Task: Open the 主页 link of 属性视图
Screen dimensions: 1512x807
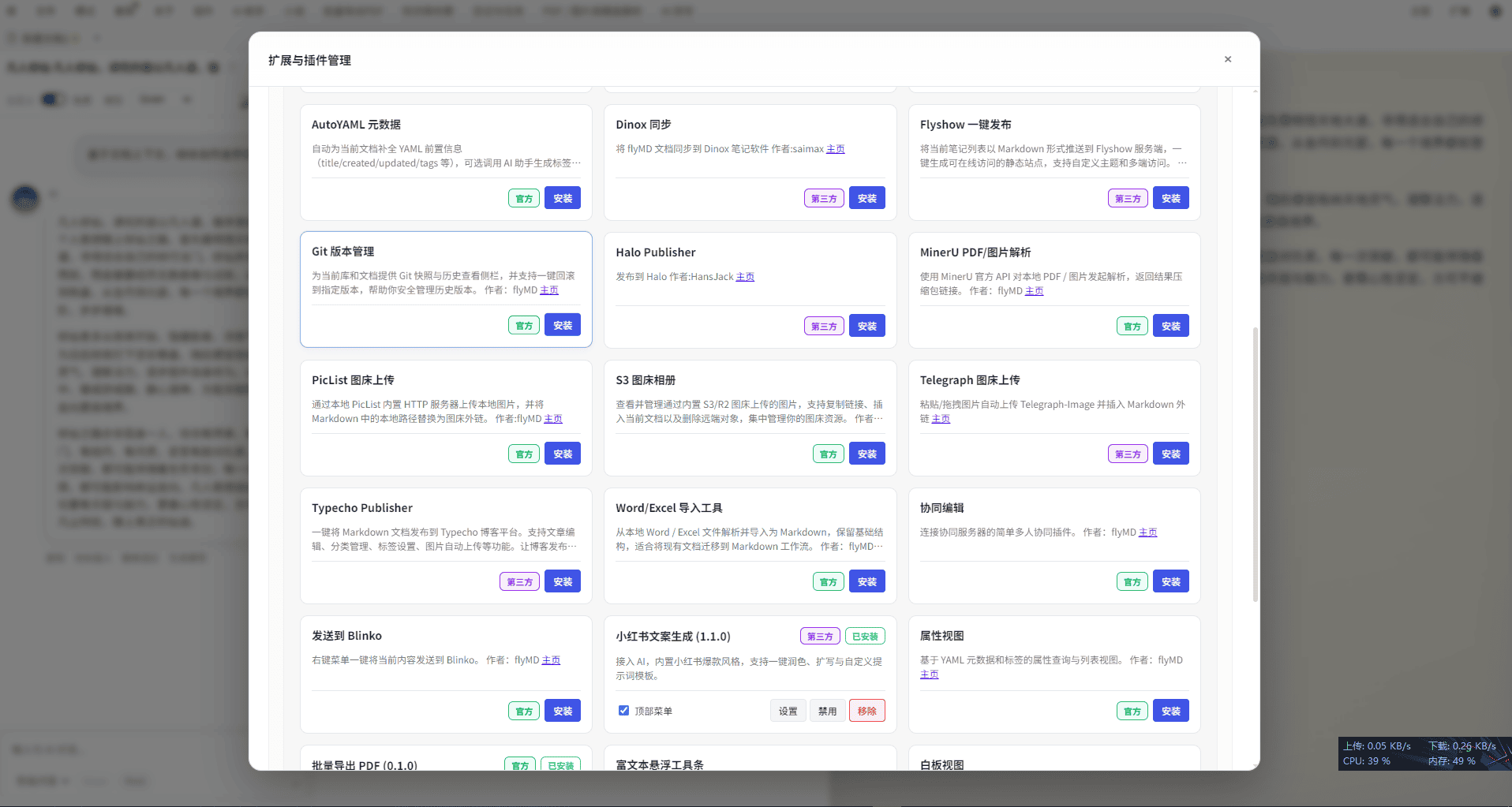Action: tap(929, 674)
